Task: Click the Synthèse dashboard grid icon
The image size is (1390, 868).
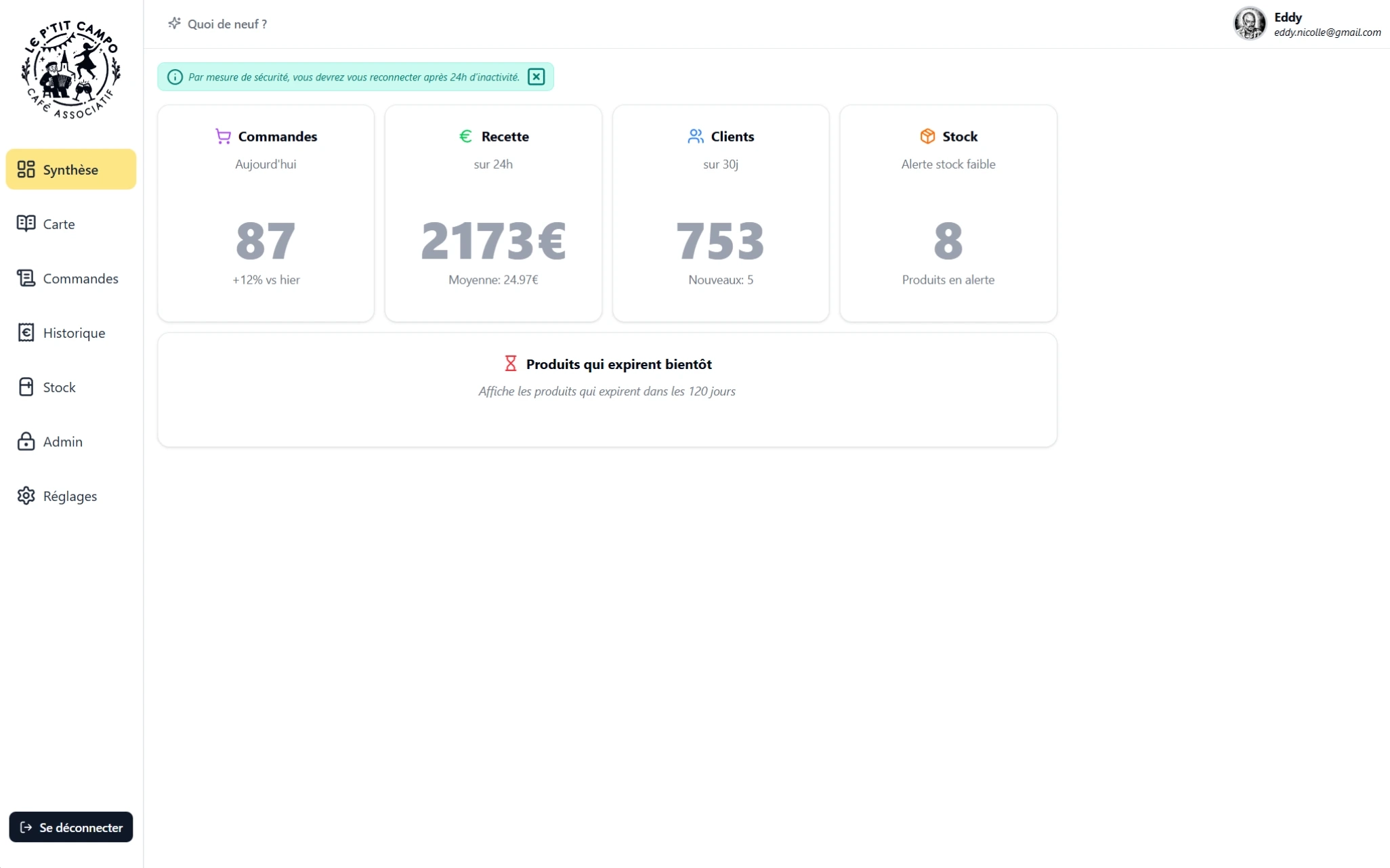Action: pyautogui.click(x=26, y=169)
